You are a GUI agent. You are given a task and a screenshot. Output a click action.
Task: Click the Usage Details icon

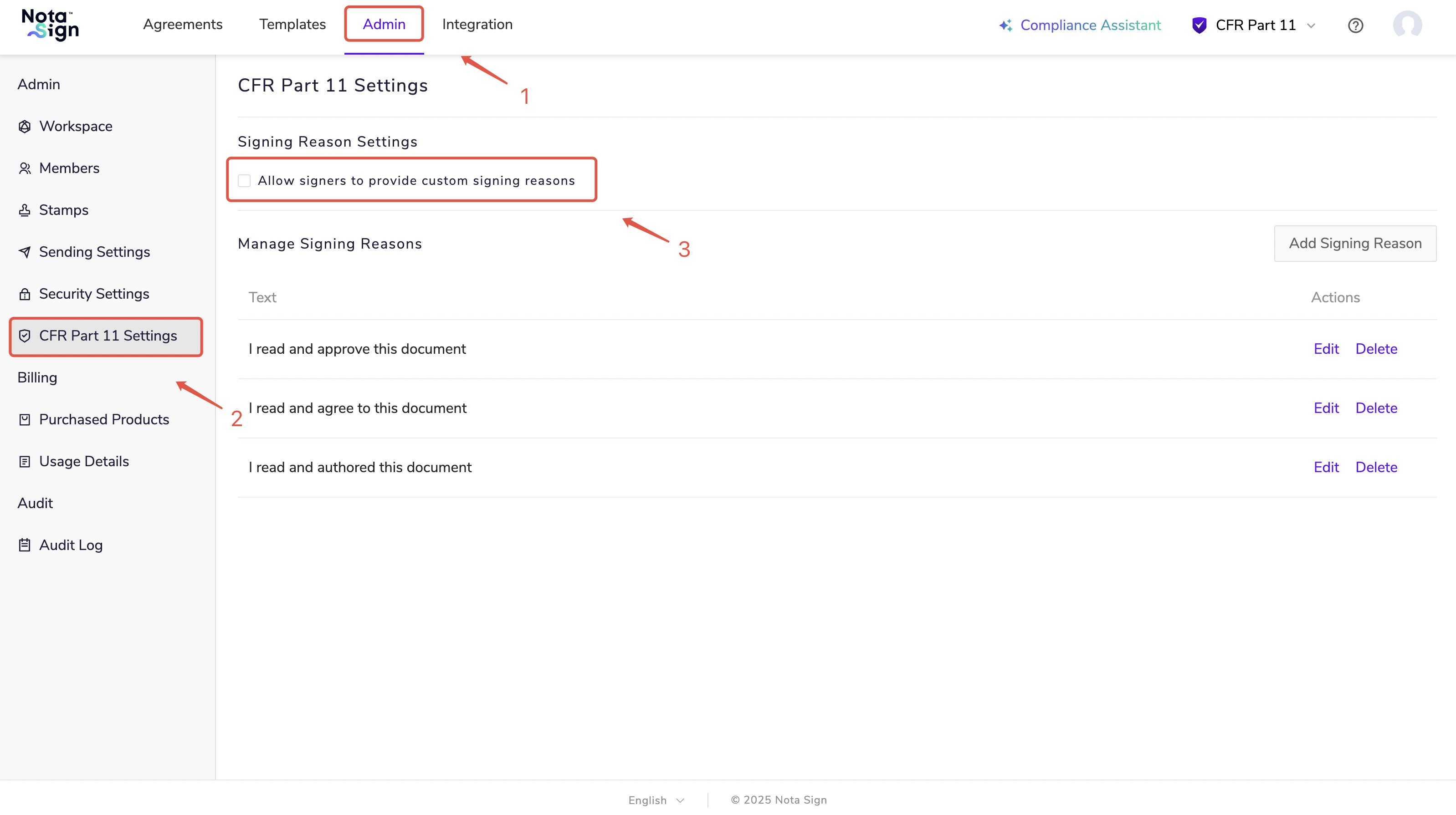click(24, 461)
